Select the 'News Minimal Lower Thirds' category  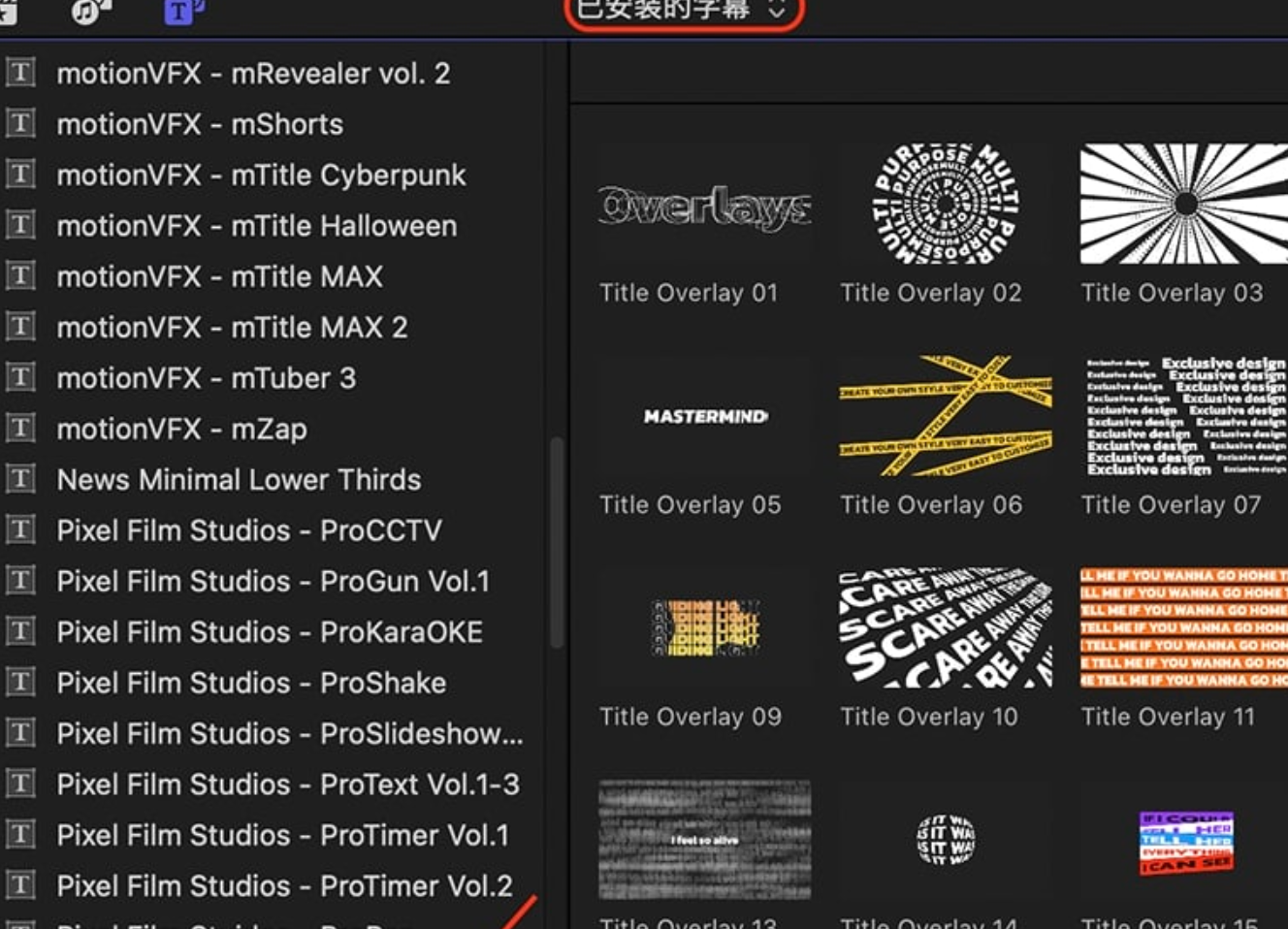coord(239,479)
